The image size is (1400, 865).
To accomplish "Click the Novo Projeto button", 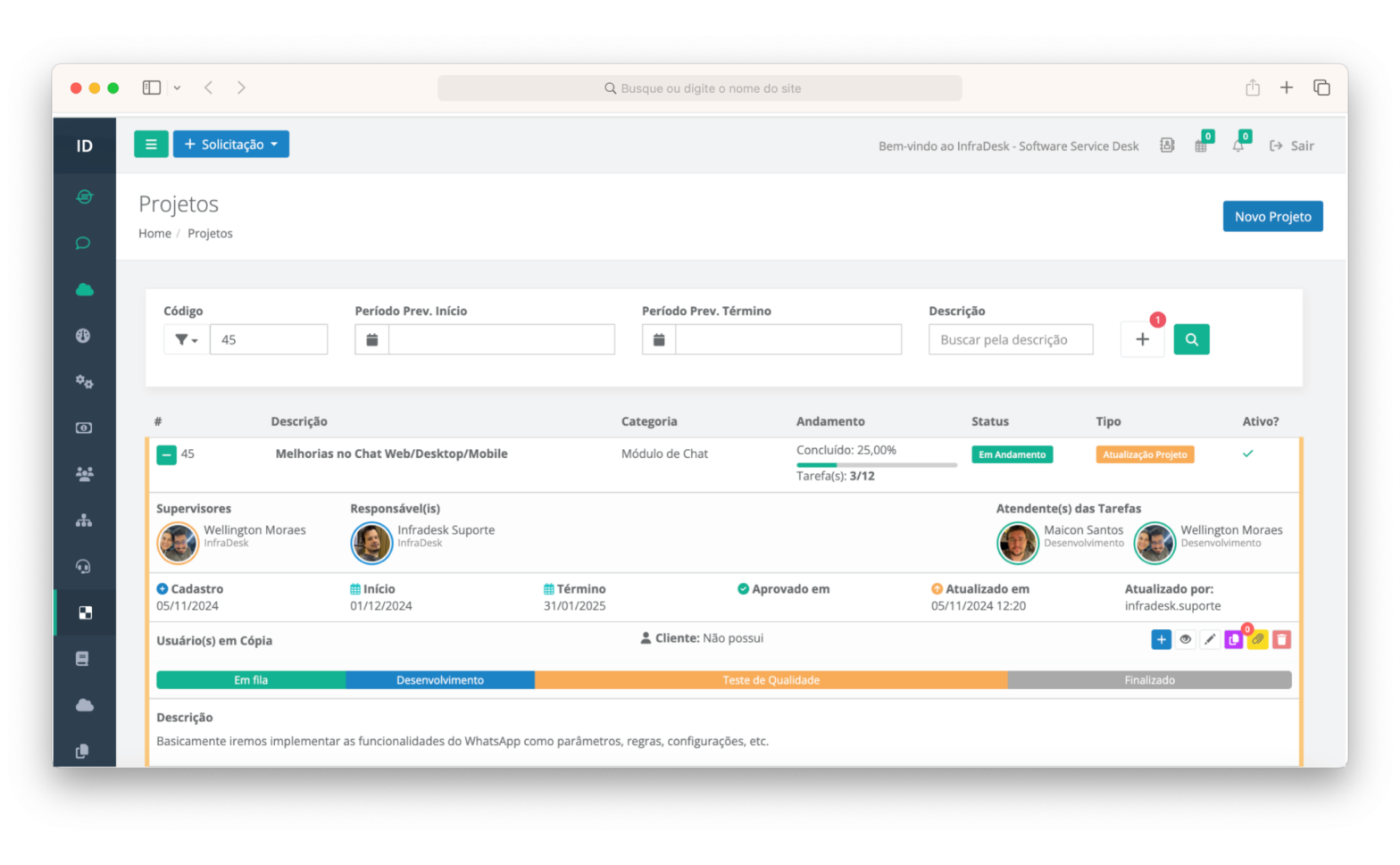I will [1272, 216].
